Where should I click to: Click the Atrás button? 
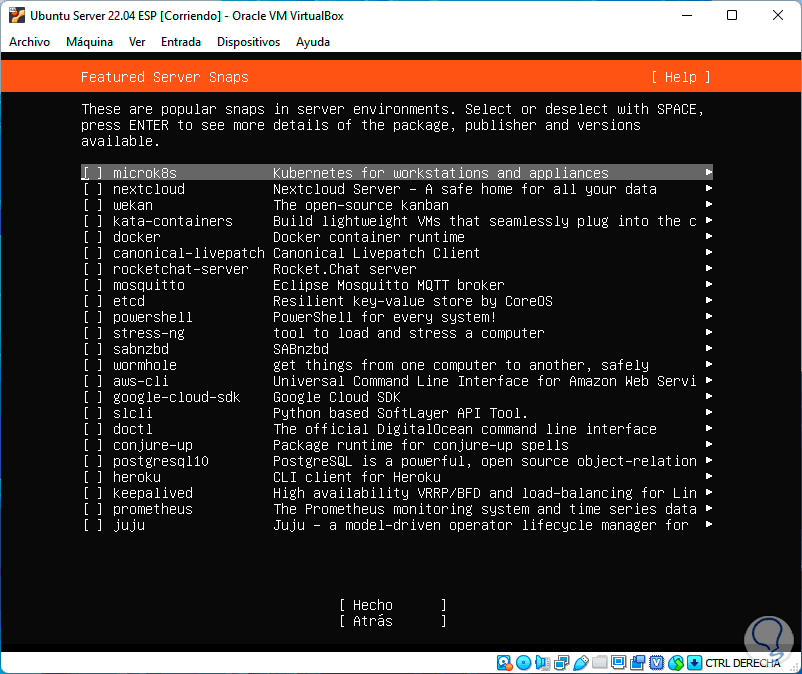(x=393, y=621)
